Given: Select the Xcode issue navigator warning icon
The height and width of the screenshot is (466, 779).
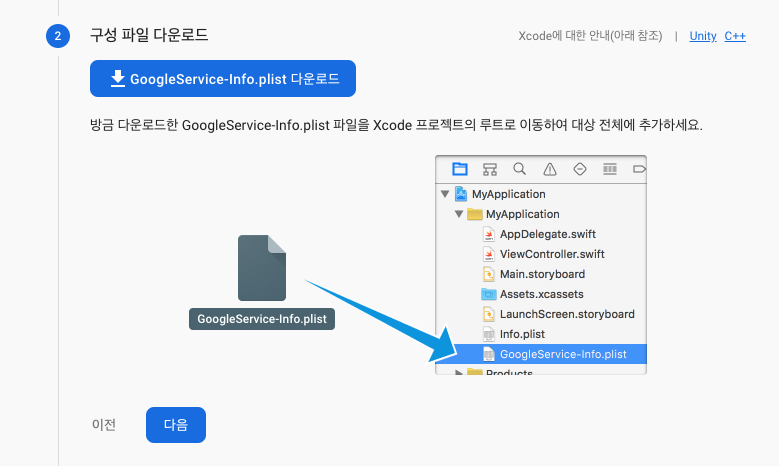Looking at the screenshot, I should 549,169.
